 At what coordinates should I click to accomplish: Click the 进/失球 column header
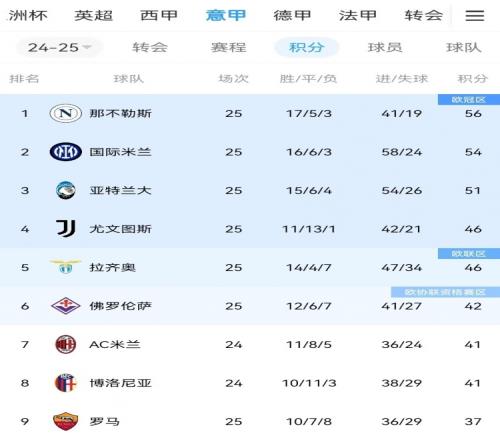(x=402, y=79)
